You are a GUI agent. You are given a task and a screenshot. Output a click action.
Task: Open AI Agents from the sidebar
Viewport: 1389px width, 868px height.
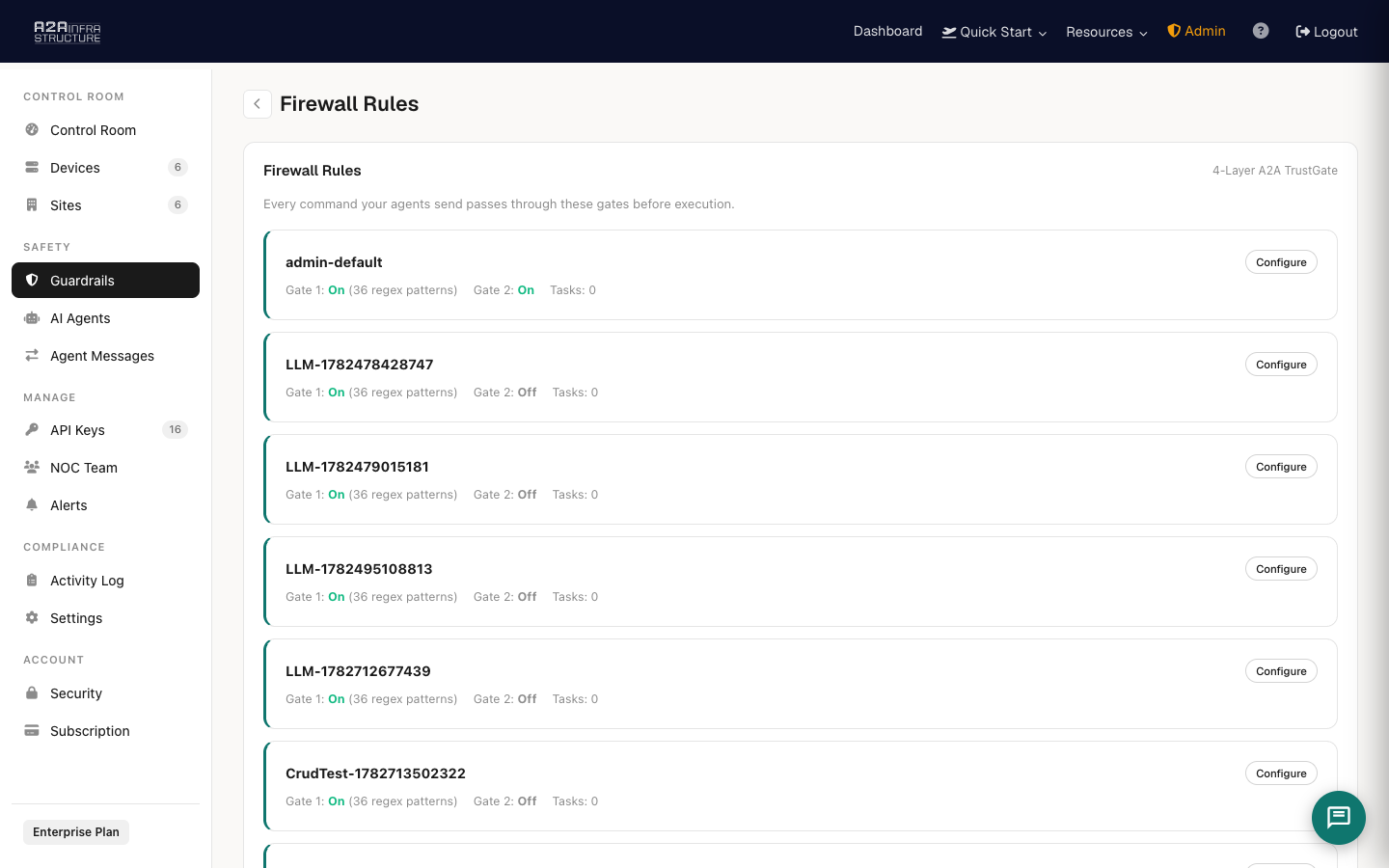coord(105,318)
